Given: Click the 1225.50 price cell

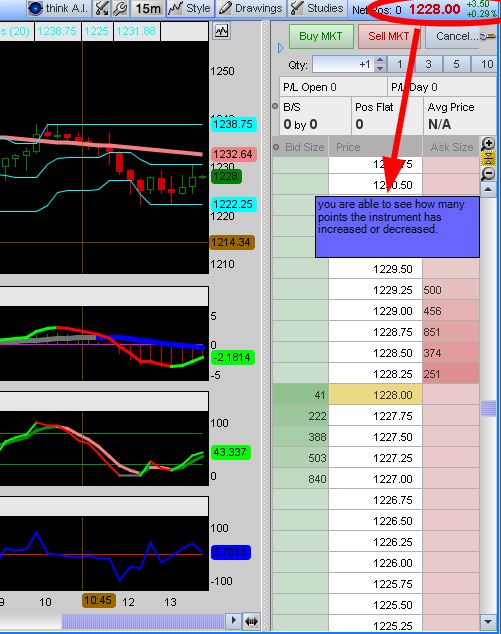Looking at the screenshot, I should (375, 605).
